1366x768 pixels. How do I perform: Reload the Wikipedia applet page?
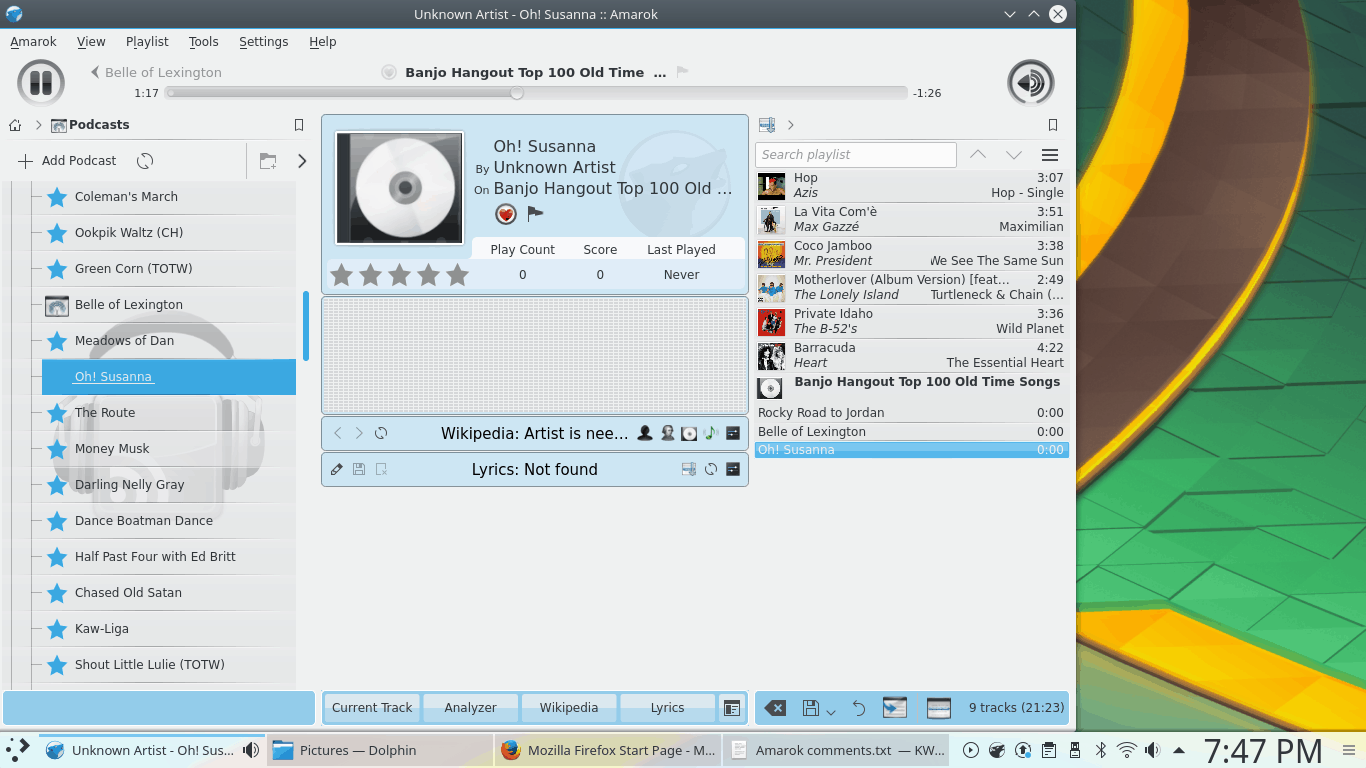tap(381, 433)
